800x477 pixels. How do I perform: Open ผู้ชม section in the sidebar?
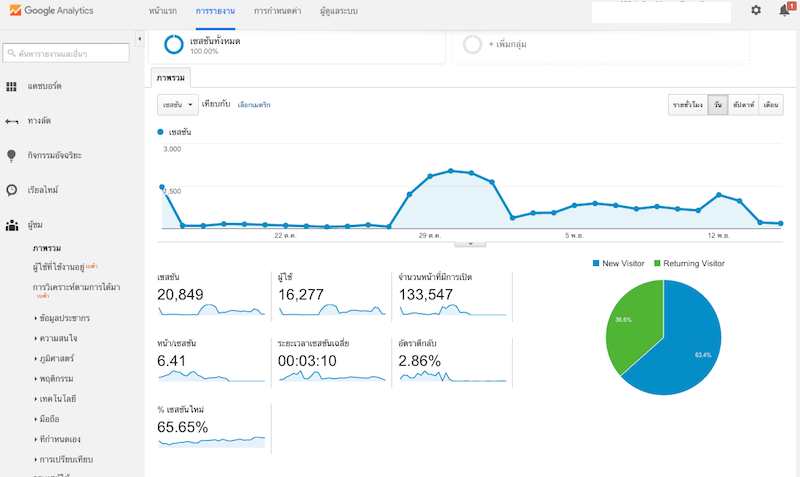35,225
